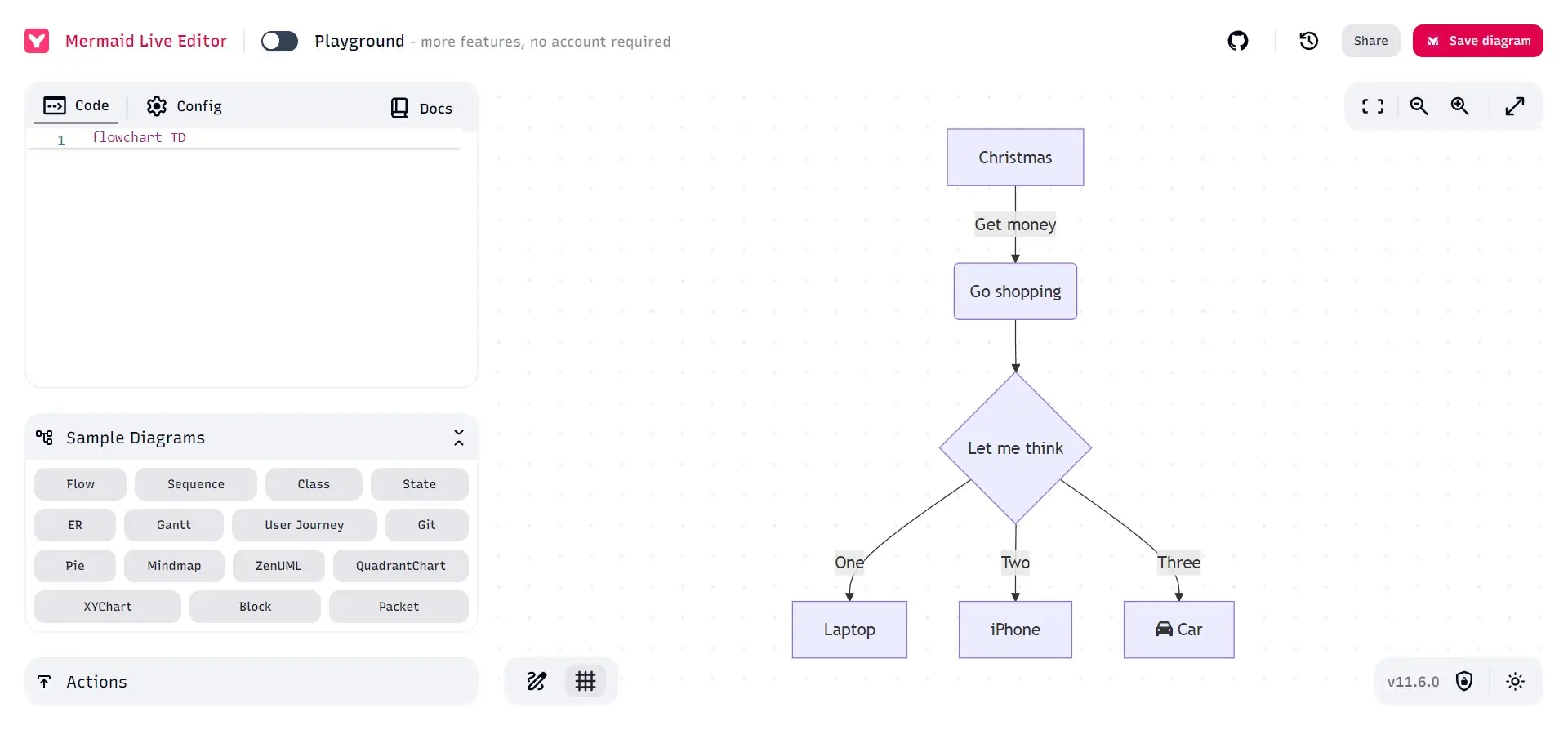Viewport: 1568px width, 730px height.
Task: Load the Sequence sample diagram
Action: click(x=195, y=484)
